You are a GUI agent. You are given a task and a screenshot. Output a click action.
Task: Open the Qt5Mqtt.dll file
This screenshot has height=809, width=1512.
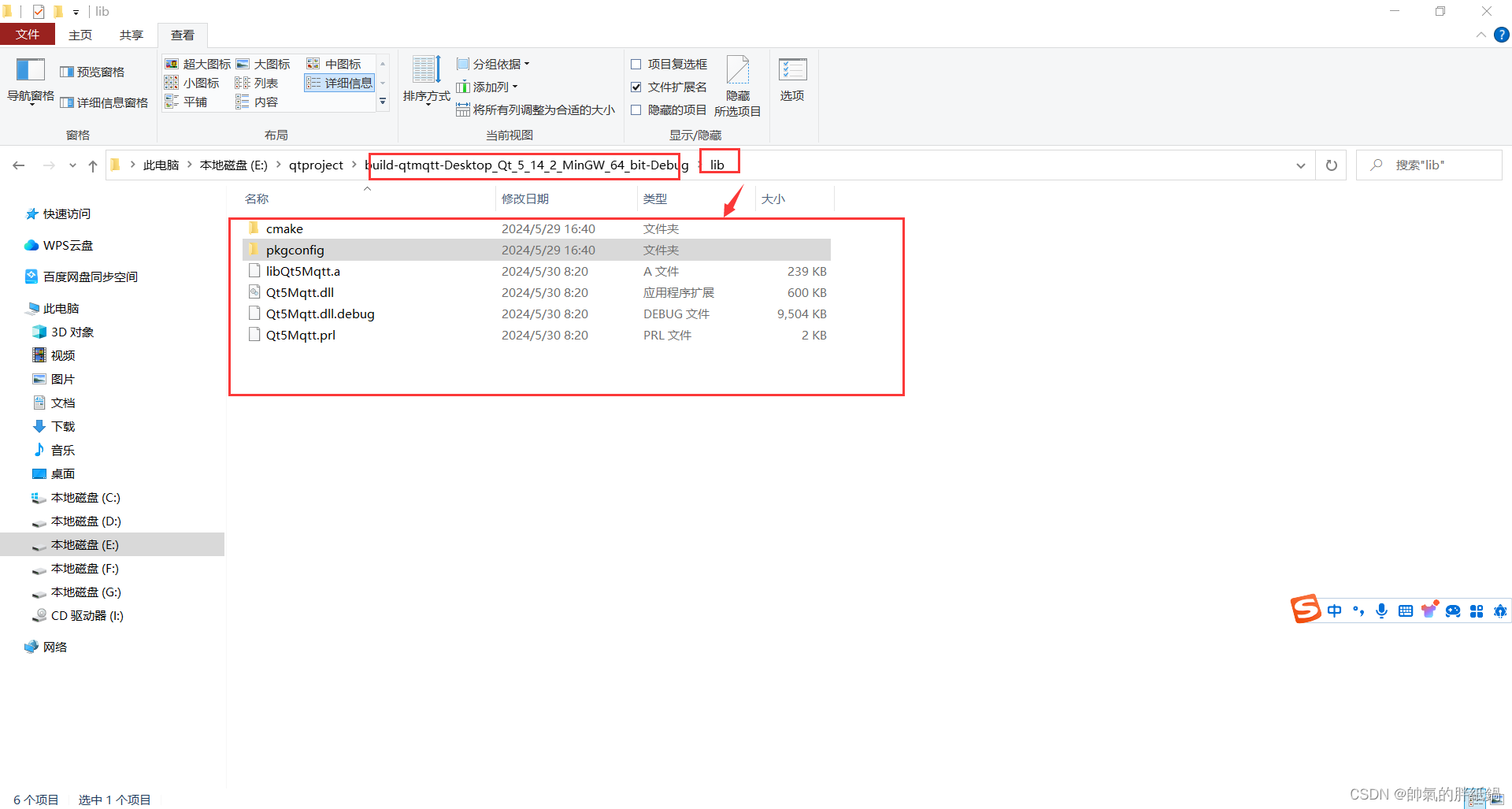[299, 292]
